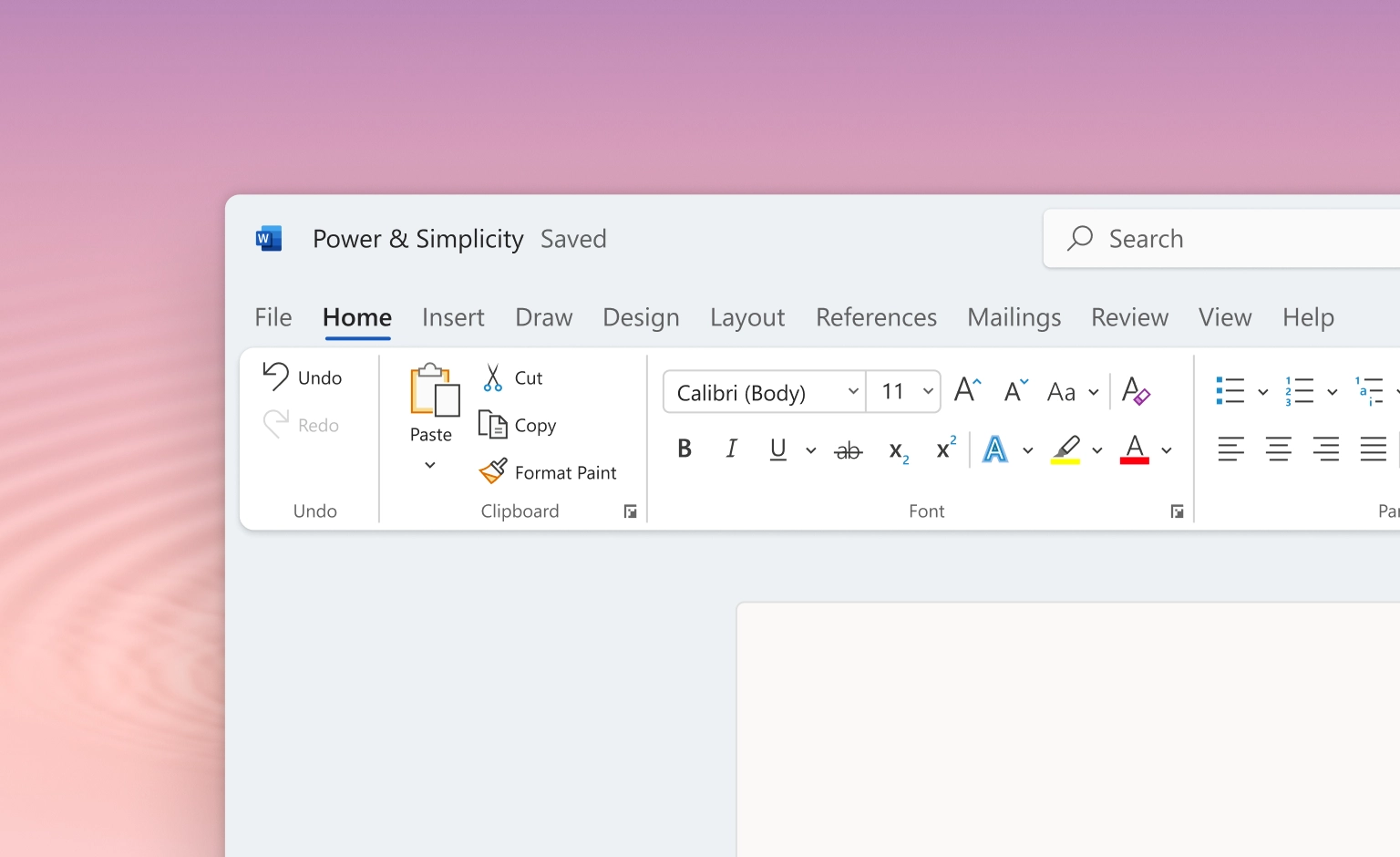Image resolution: width=1400 pixels, height=857 pixels.
Task: Toggle bold formatting
Action: click(x=685, y=449)
